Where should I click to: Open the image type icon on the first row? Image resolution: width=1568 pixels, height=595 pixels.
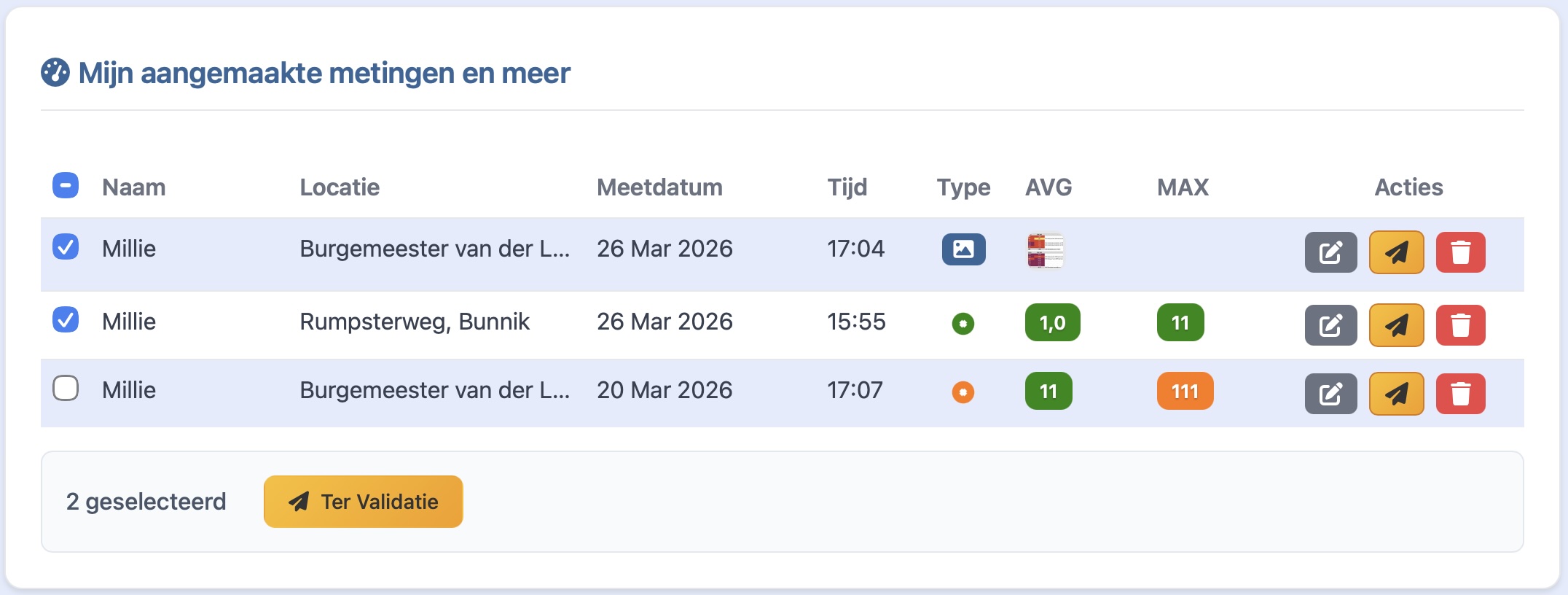pyautogui.click(x=964, y=249)
